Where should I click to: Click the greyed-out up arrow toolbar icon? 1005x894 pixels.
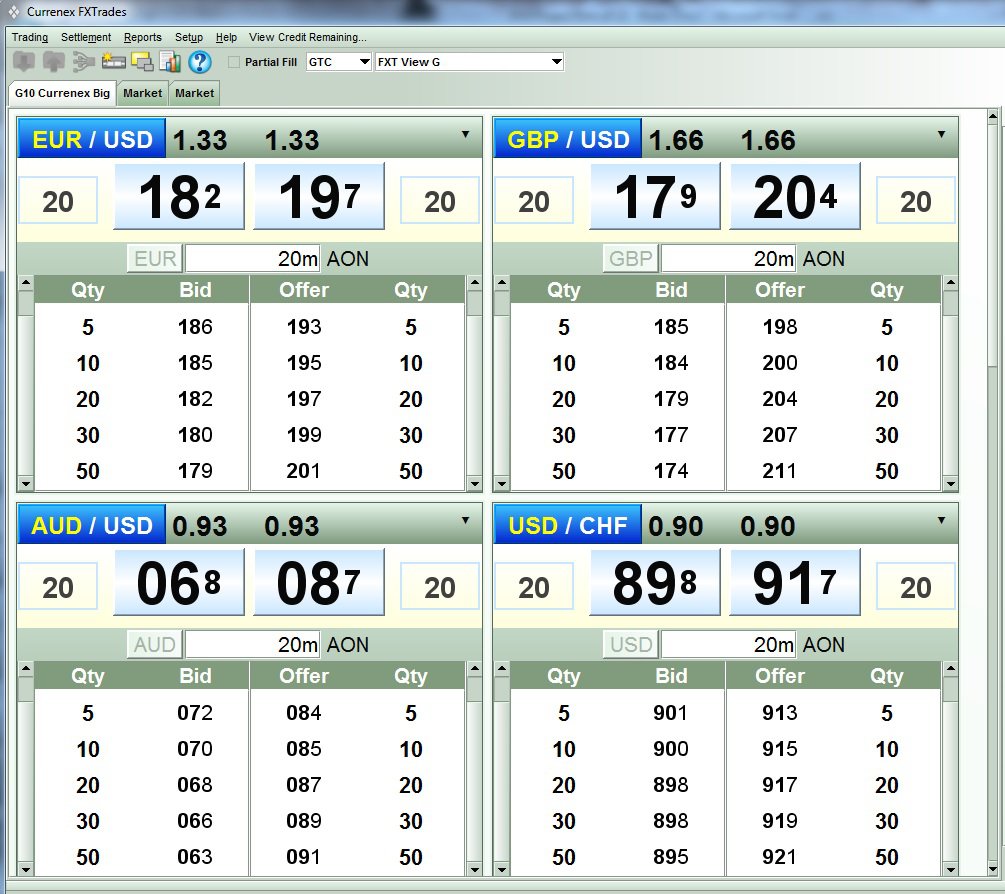(x=54, y=62)
